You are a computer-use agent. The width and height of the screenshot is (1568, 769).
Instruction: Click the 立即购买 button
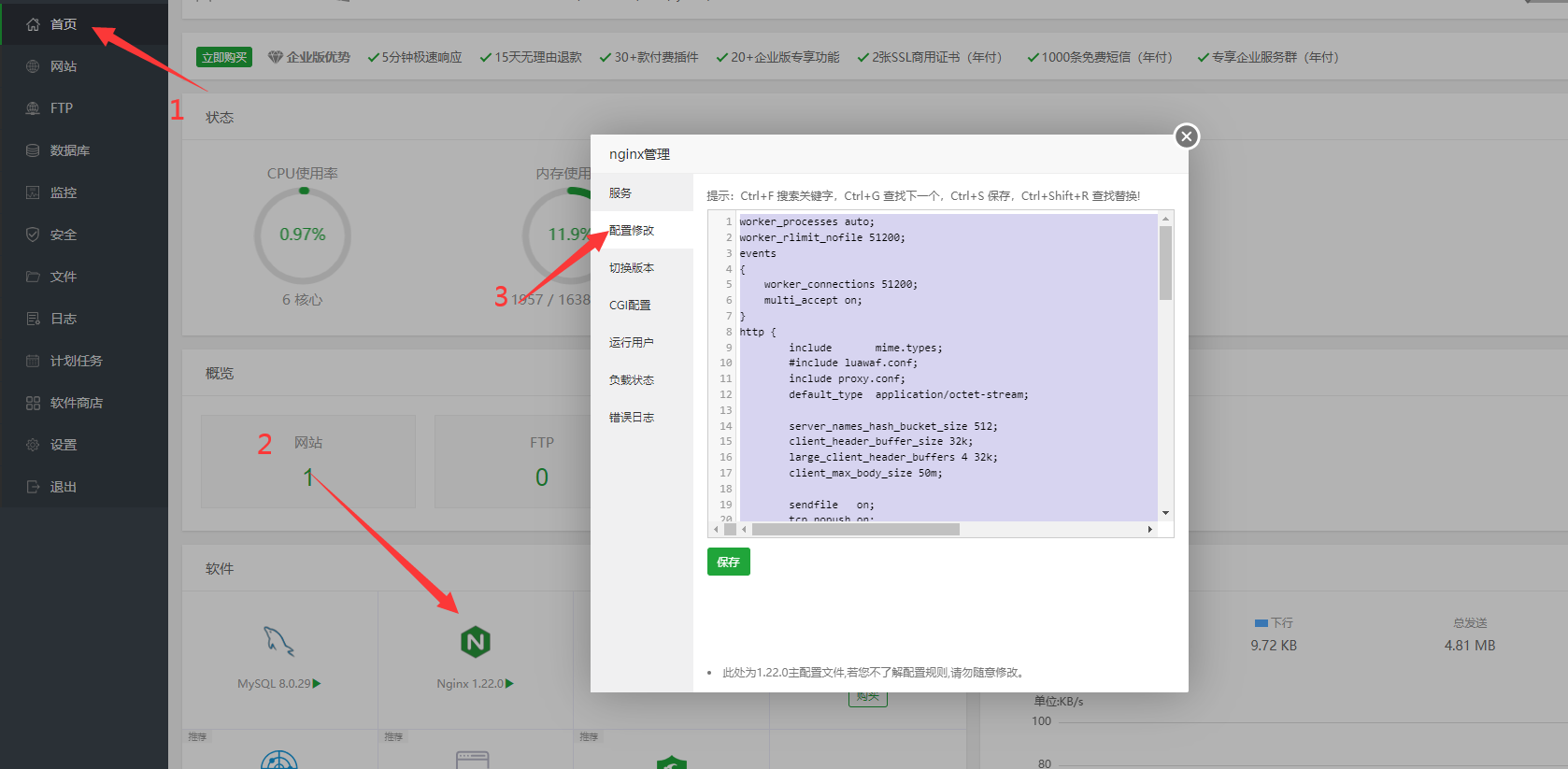tap(224, 57)
